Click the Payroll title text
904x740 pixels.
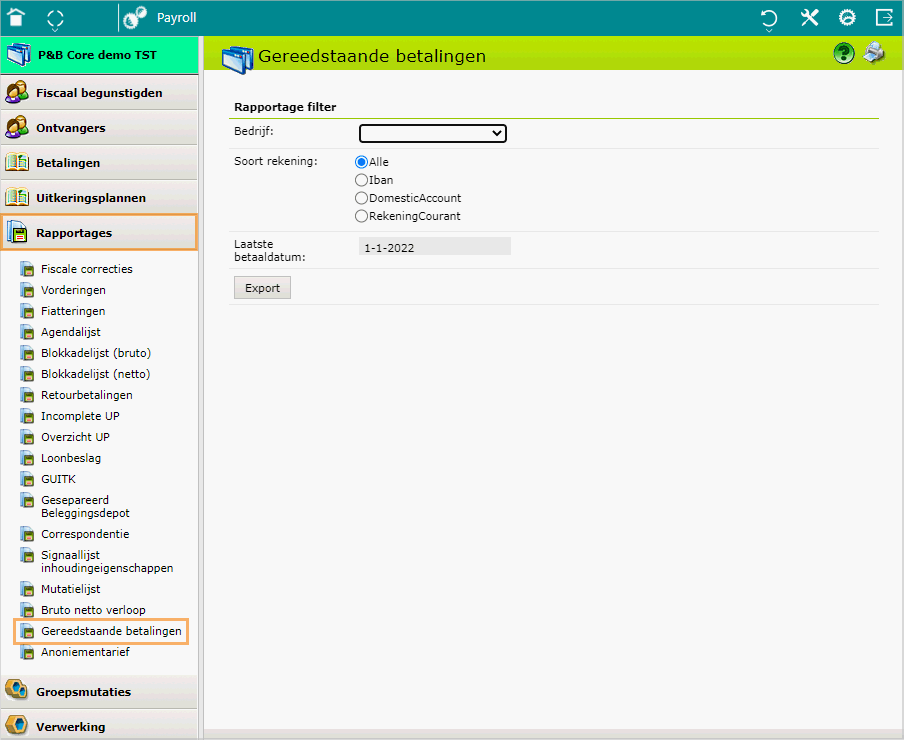click(176, 18)
